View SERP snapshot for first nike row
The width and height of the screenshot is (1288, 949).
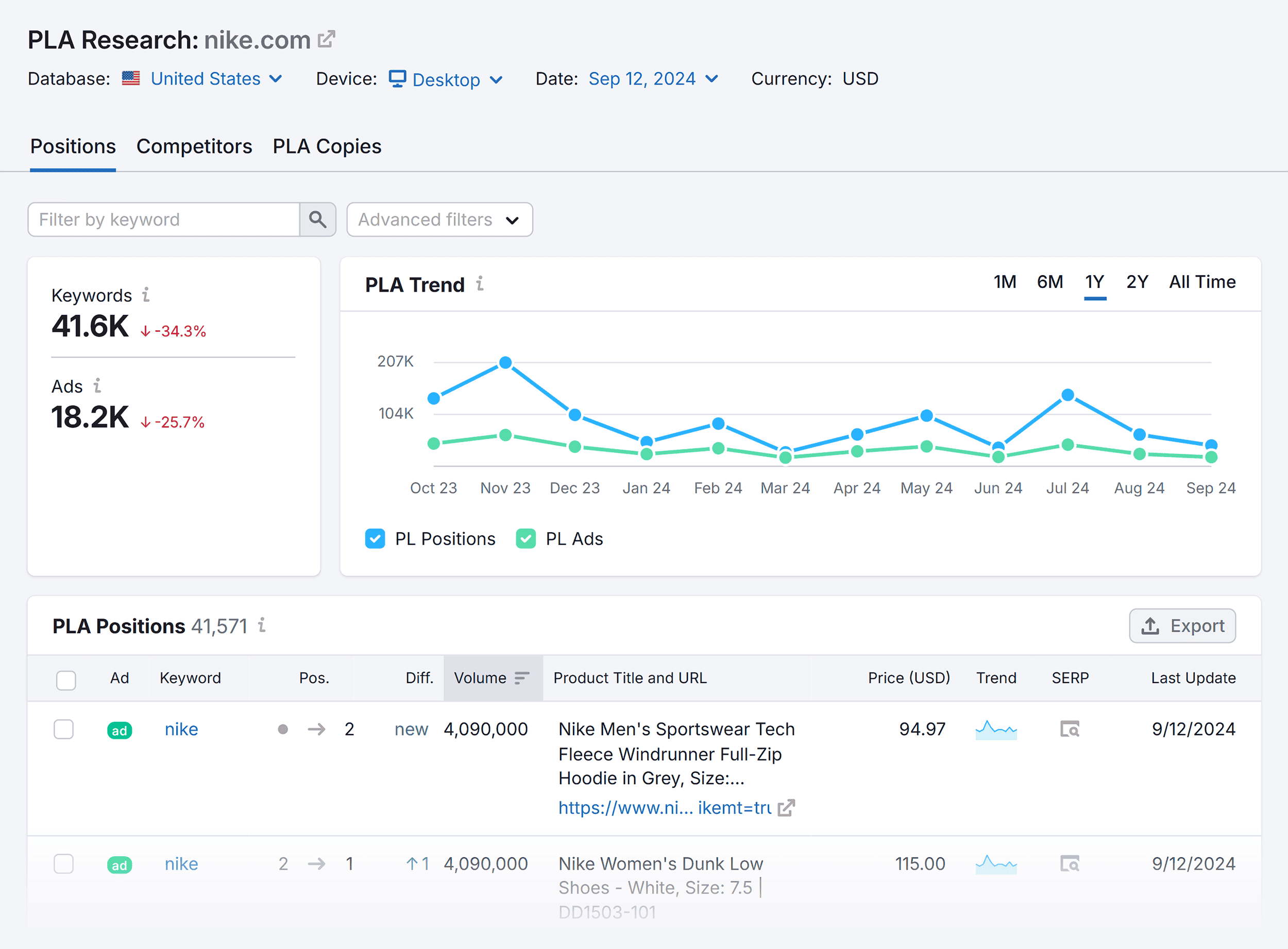click(1069, 729)
